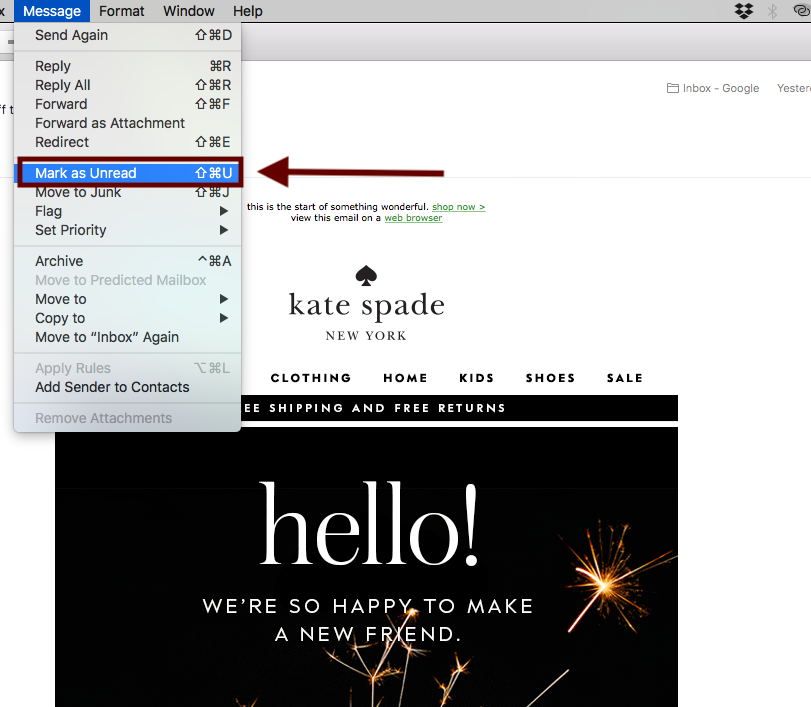Viewport: 811px width, 707px height.
Task: Click the Inbox - Google folder icon
Action: [673, 88]
